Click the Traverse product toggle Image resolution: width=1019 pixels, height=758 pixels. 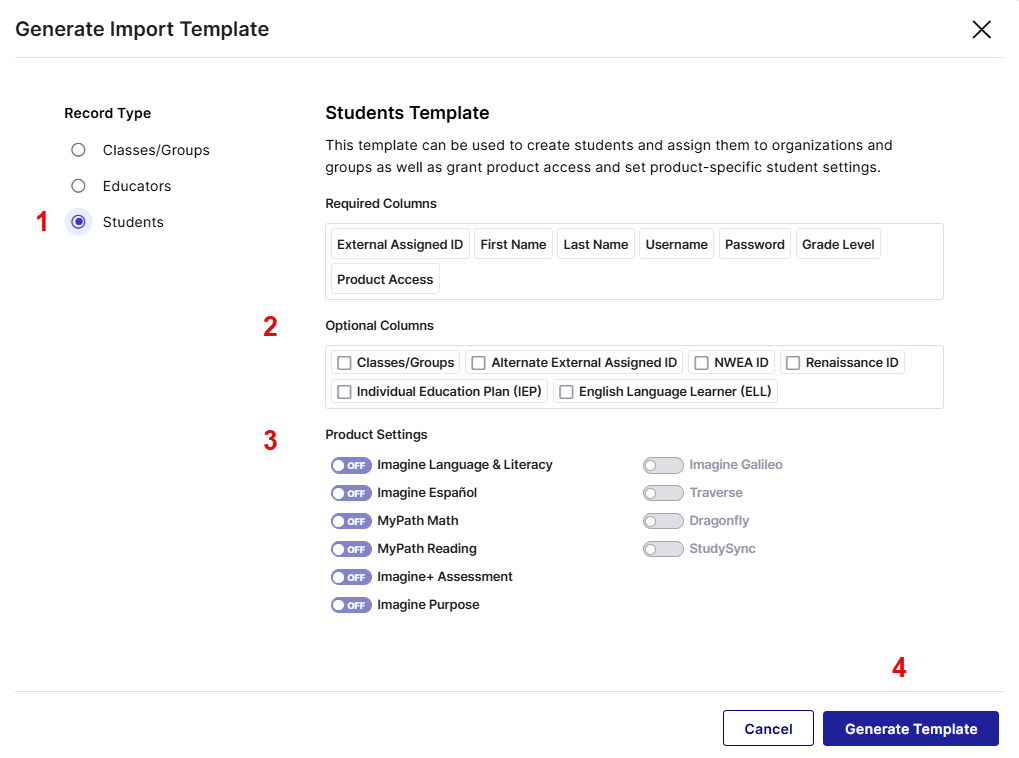[663, 493]
